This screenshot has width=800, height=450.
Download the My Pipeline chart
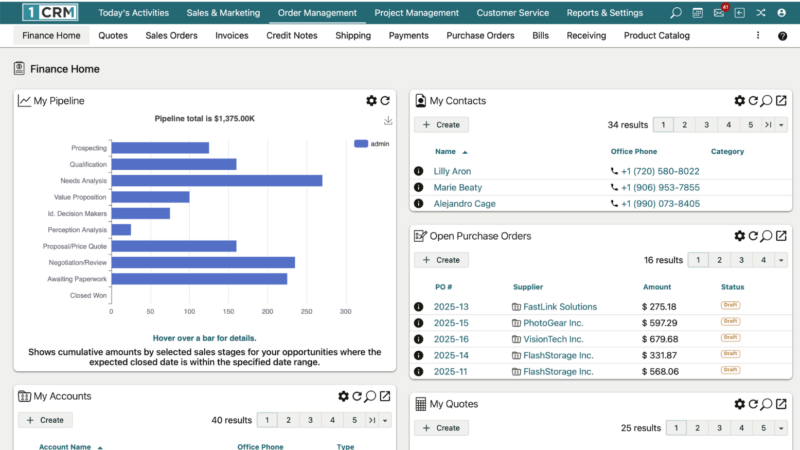click(388, 121)
